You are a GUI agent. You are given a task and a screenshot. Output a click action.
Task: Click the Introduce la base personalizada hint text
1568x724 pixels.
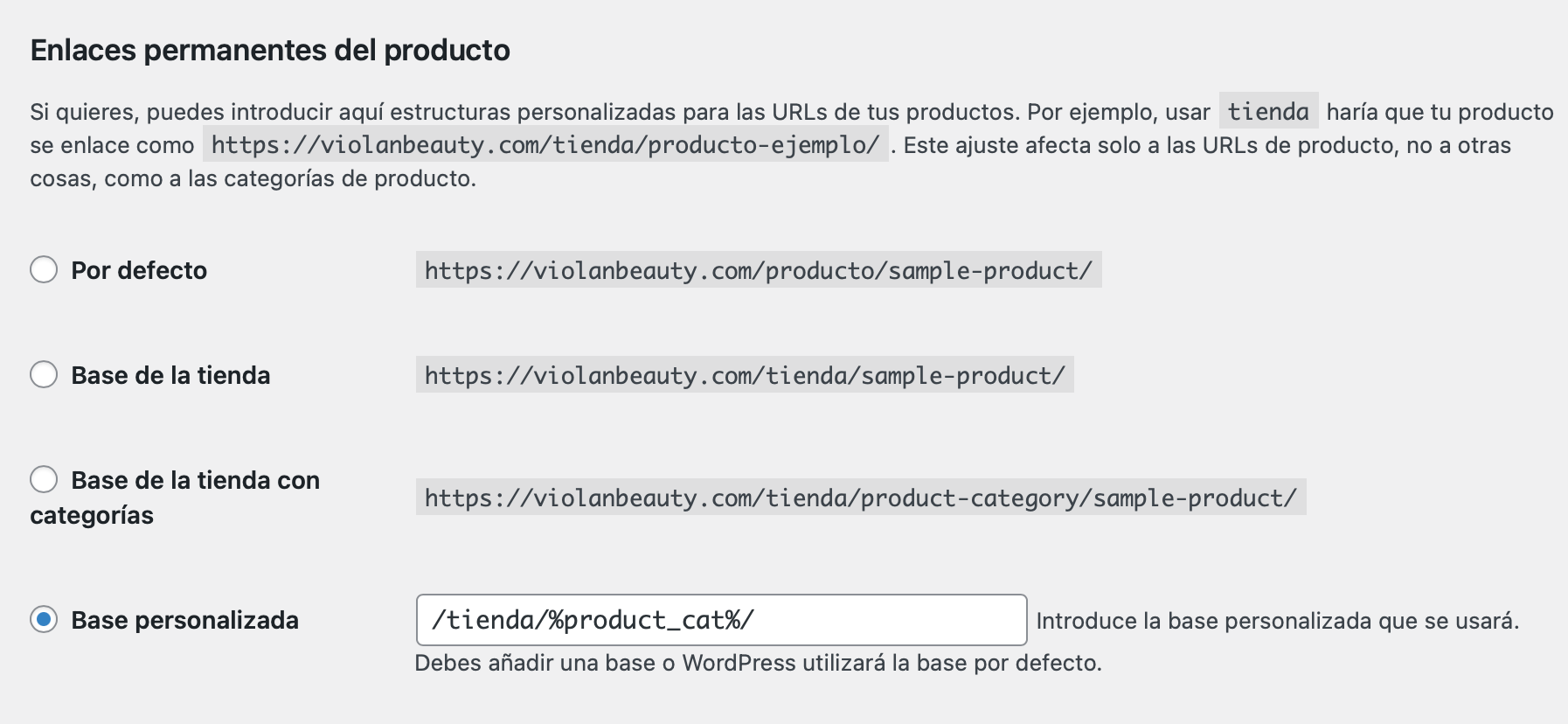point(1278,621)
